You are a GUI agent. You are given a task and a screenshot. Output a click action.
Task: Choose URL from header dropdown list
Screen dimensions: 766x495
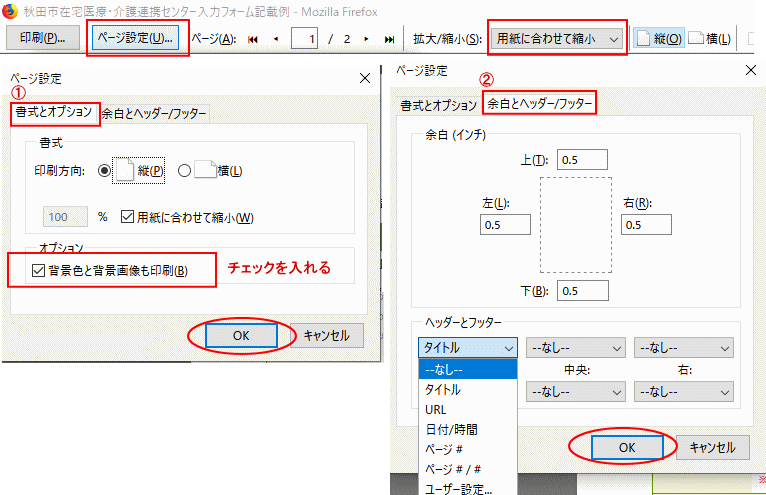[x=436, y=409]
